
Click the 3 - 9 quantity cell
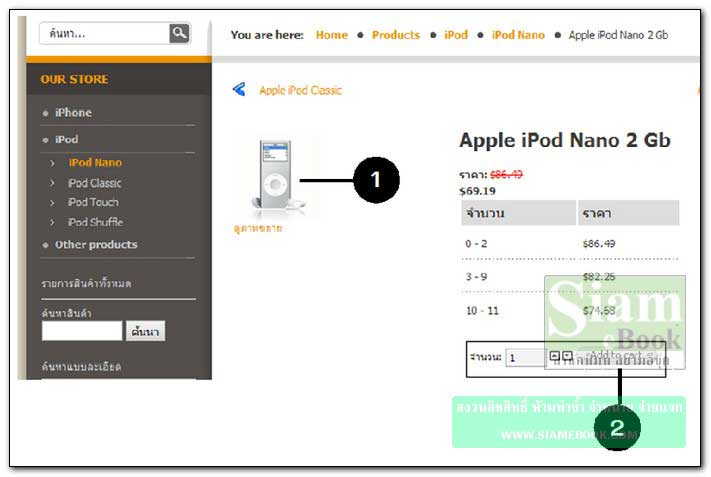pos(476,277)
